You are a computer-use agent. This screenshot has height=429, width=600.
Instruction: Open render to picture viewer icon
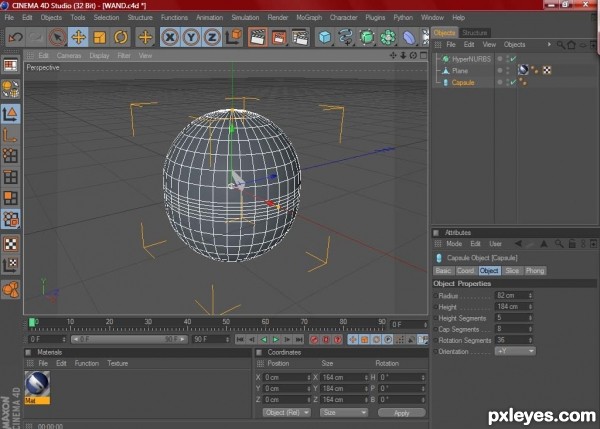[x=279, y=38]
